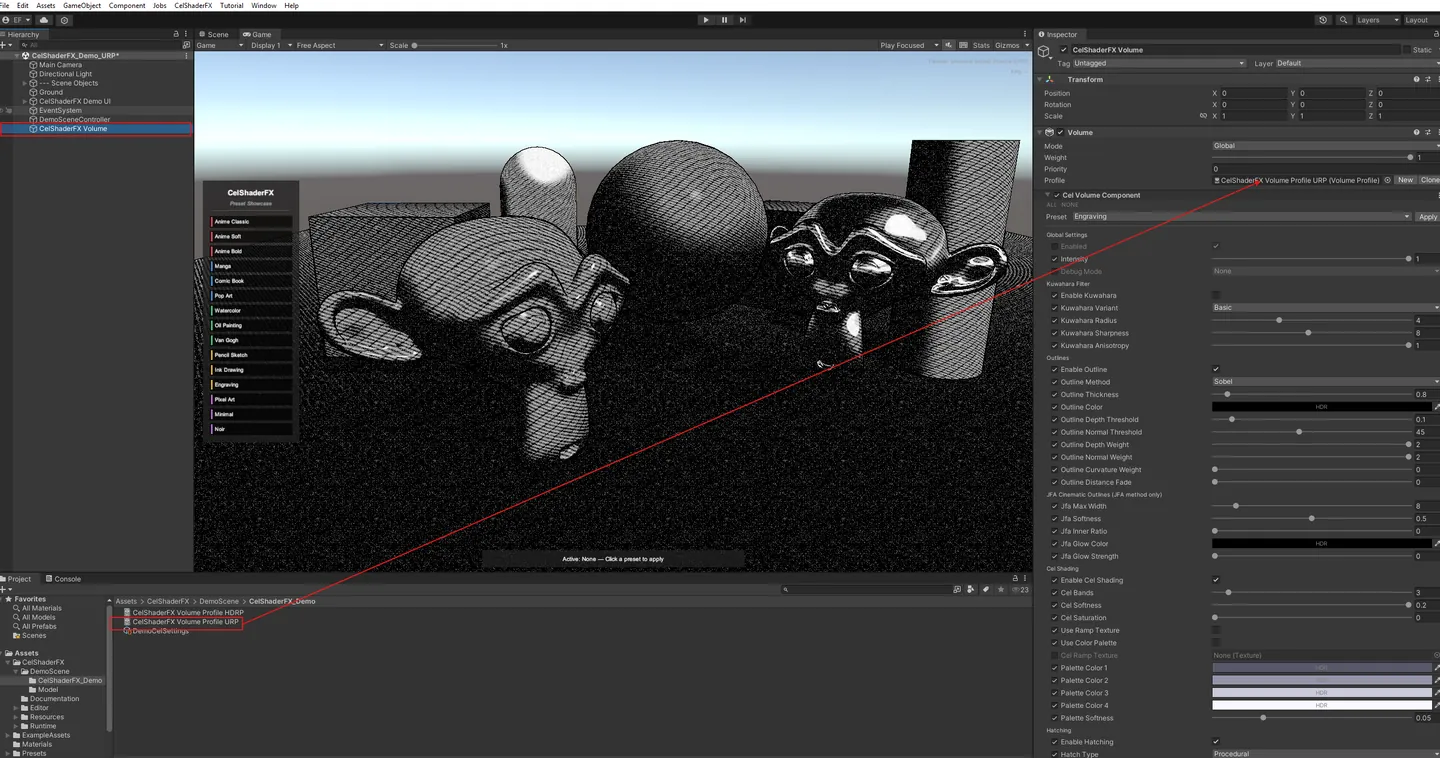Toggle Mute Audio in the Game view

pyautogui.click(x=949, y=45)
